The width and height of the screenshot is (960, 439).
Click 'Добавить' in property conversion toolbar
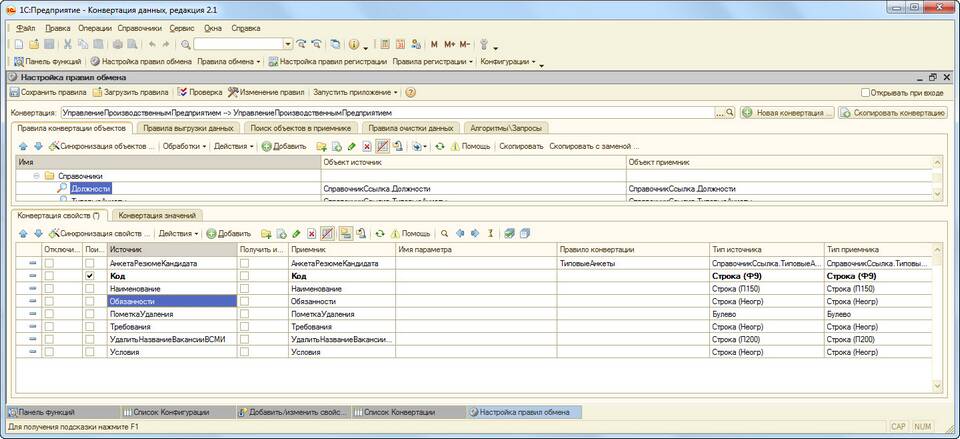pyautogui.click(x=229, y=233)
